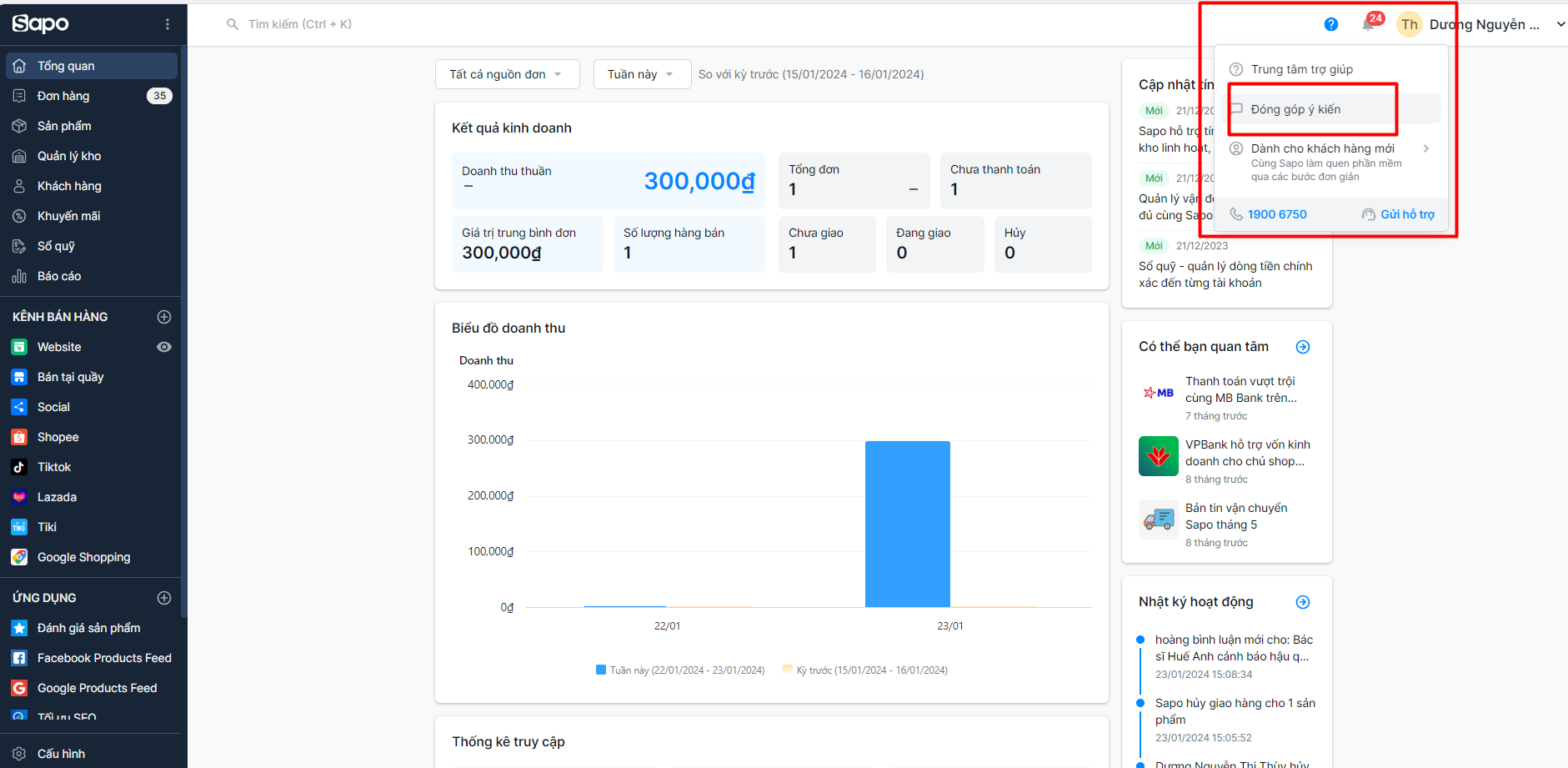Expand Dành cho khách hàng mới

pyautogui.click(x=1330, y=162)
